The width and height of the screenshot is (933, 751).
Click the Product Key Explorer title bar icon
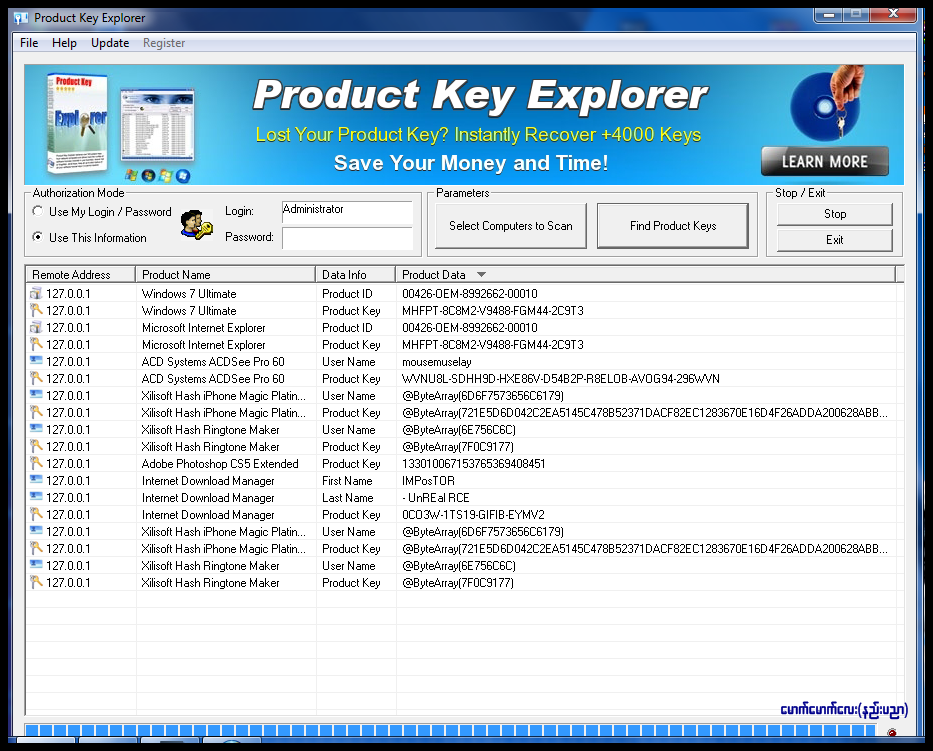pos(21,18)
